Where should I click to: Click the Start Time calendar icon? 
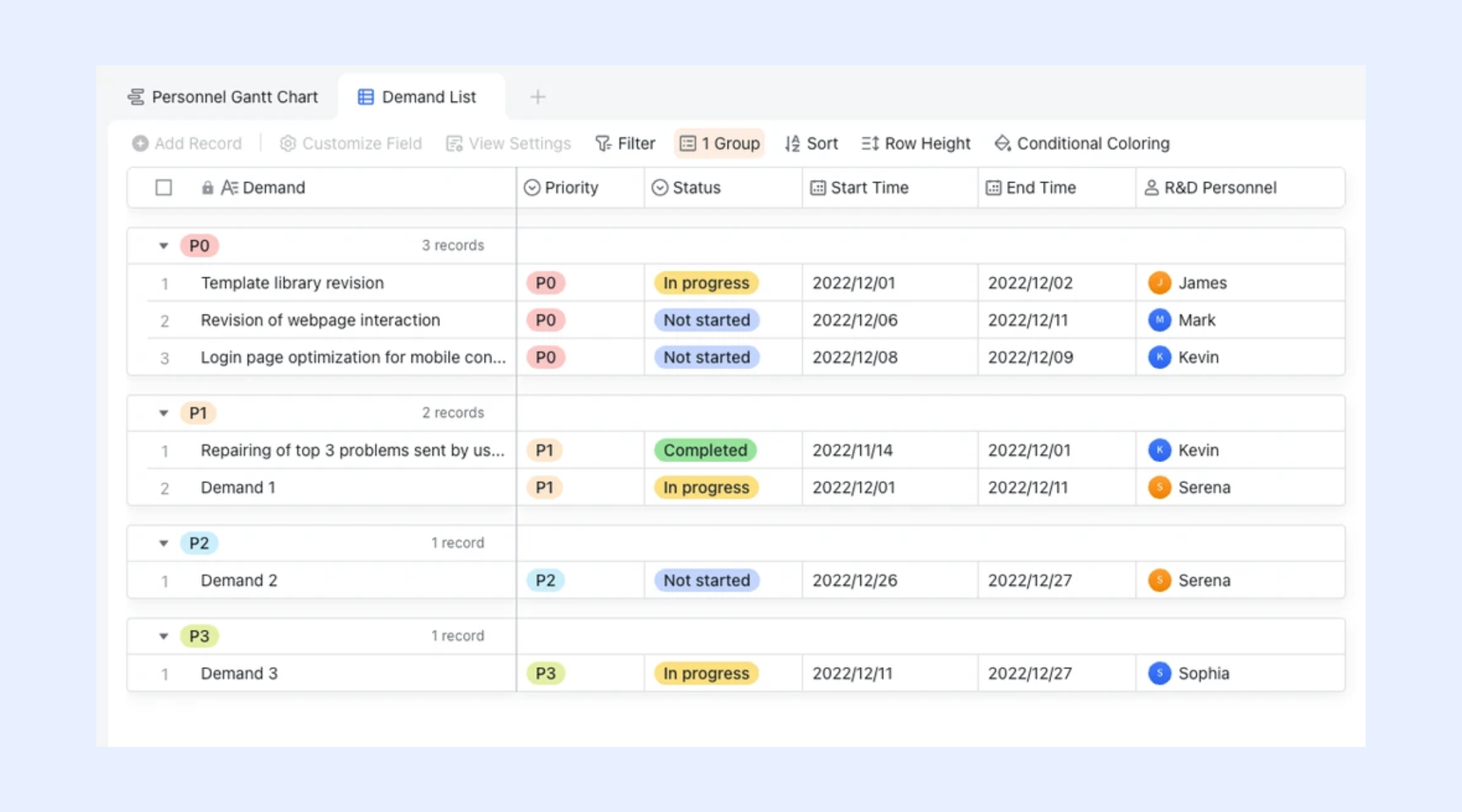[x=818, y=187]
